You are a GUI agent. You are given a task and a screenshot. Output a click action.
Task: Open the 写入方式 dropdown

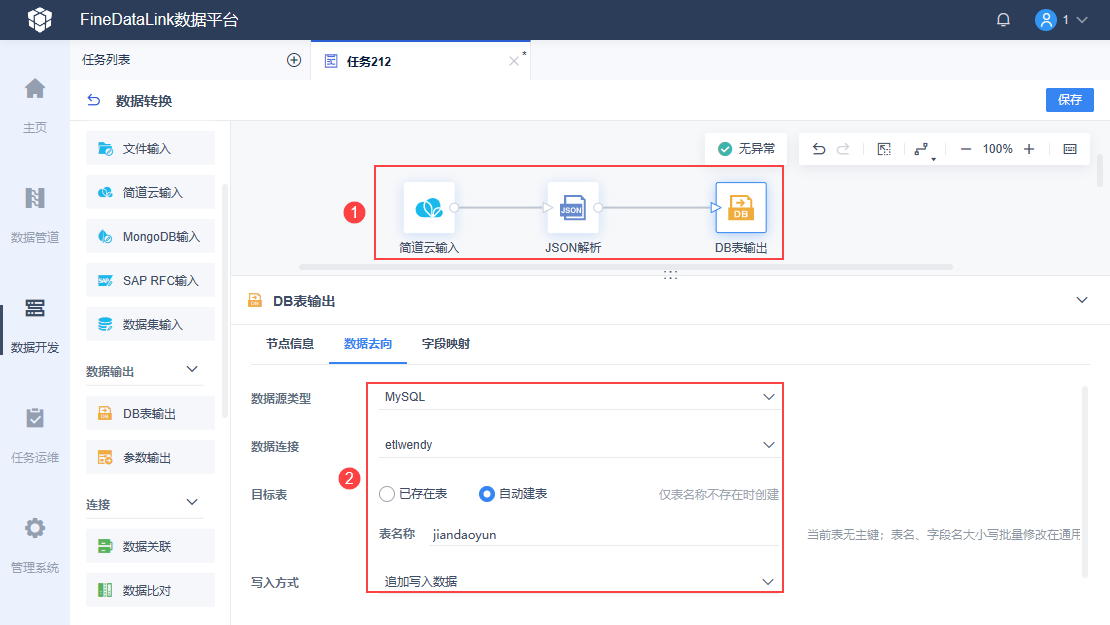point(578,582)
